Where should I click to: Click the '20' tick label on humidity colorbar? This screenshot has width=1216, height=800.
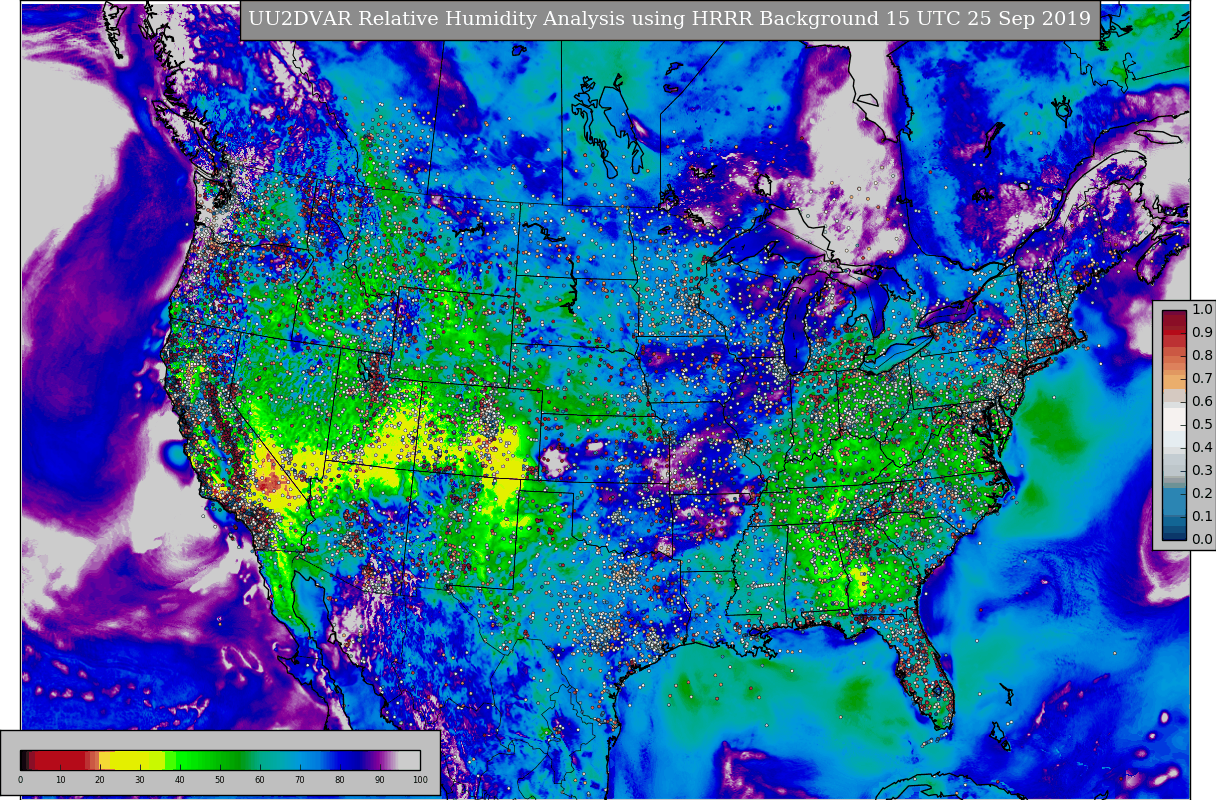click(100, 780)
